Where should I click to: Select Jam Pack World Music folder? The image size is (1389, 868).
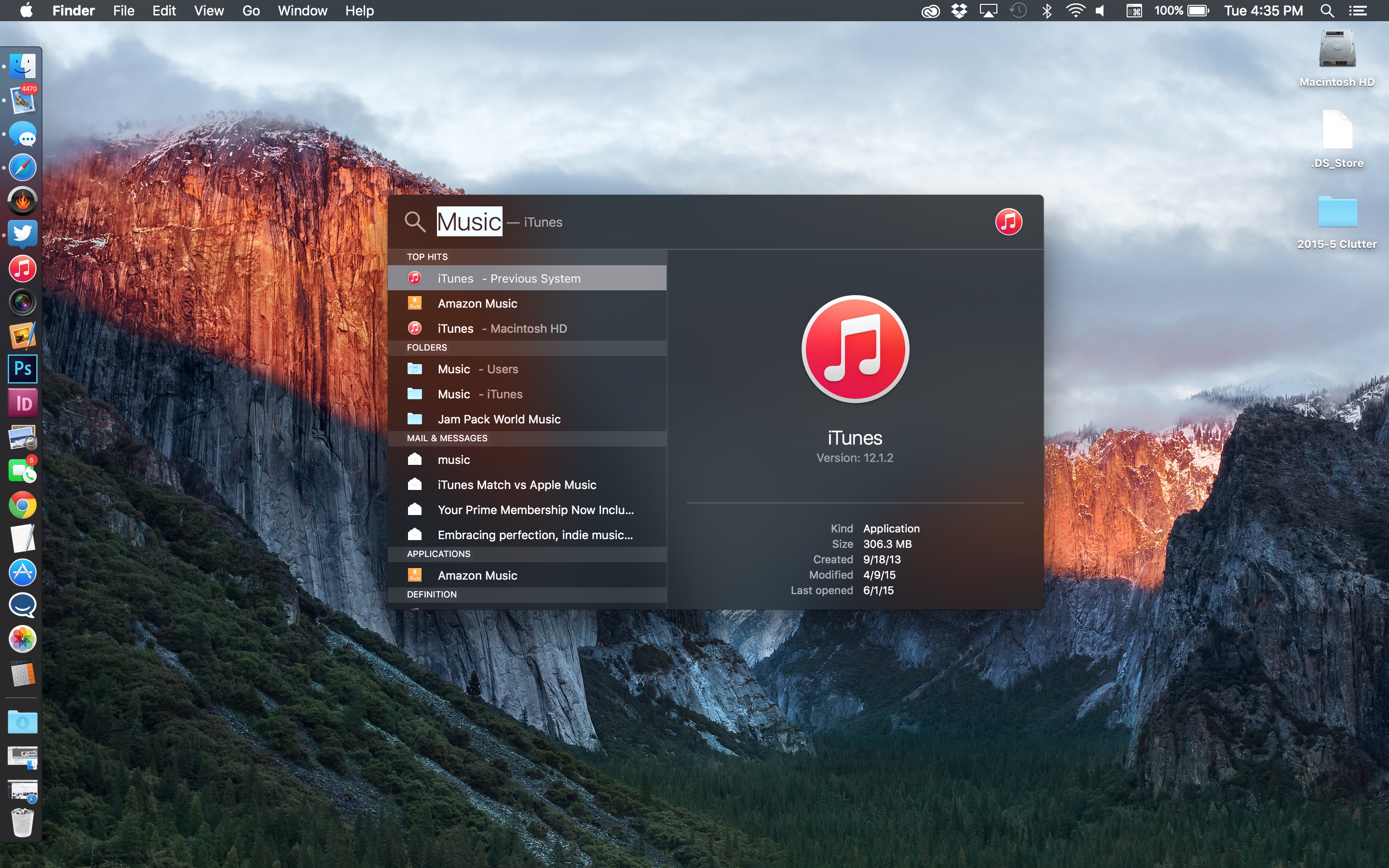coord(527,419)
